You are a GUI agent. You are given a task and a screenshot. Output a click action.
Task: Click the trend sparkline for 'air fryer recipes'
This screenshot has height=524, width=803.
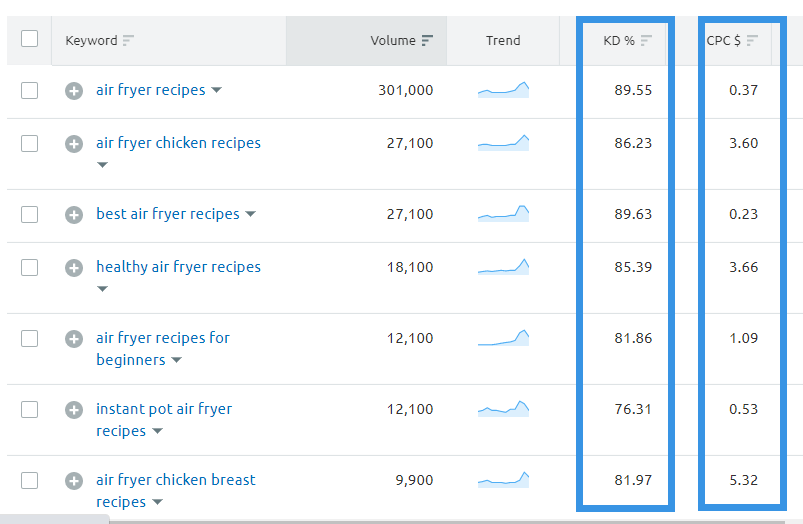503,91
